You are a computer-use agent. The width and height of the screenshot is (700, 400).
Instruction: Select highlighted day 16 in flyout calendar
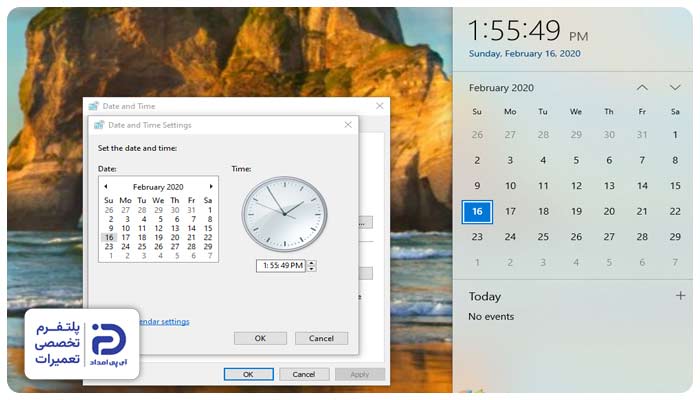(477, 212)
